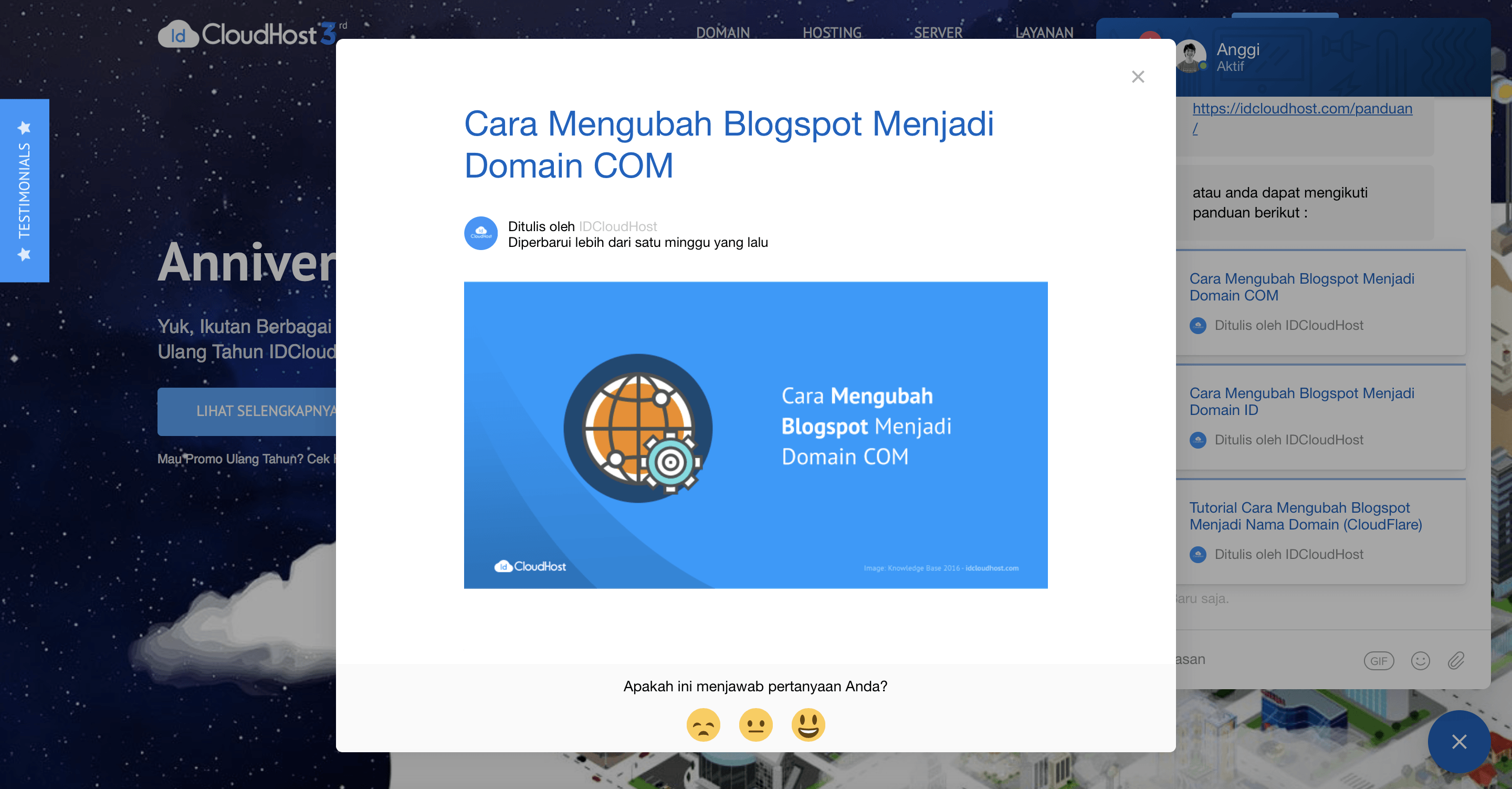Click the article banner image
Screen dimensions: 1512x789
pos(755,435)
